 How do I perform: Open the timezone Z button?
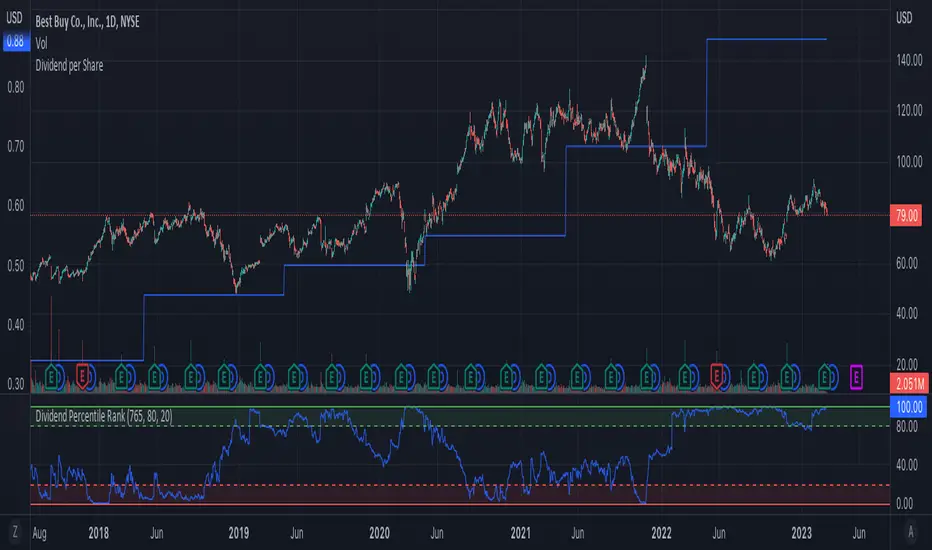pos(15,532)
